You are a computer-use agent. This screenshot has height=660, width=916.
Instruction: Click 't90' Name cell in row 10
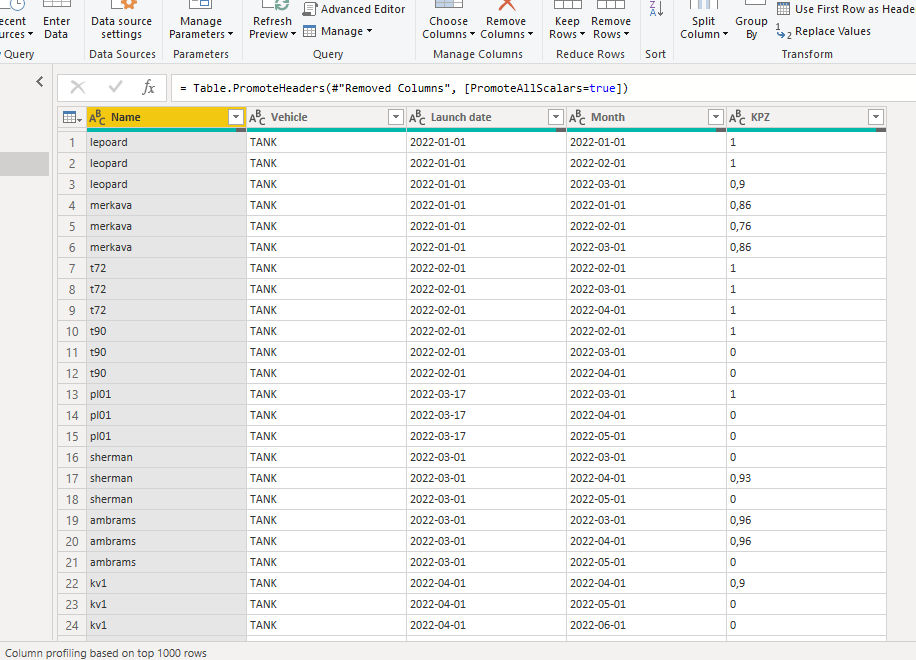coord(166,331)
